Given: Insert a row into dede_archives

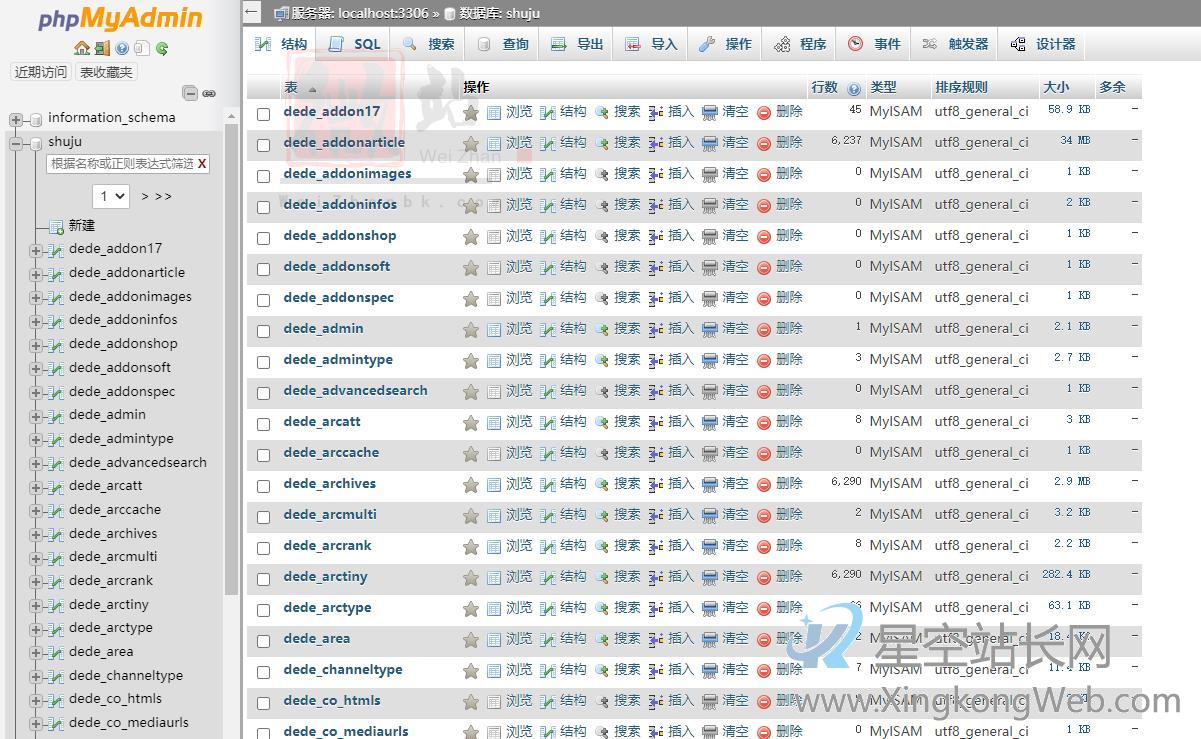Looking at the screenshot, I should [x=680, y=483].
